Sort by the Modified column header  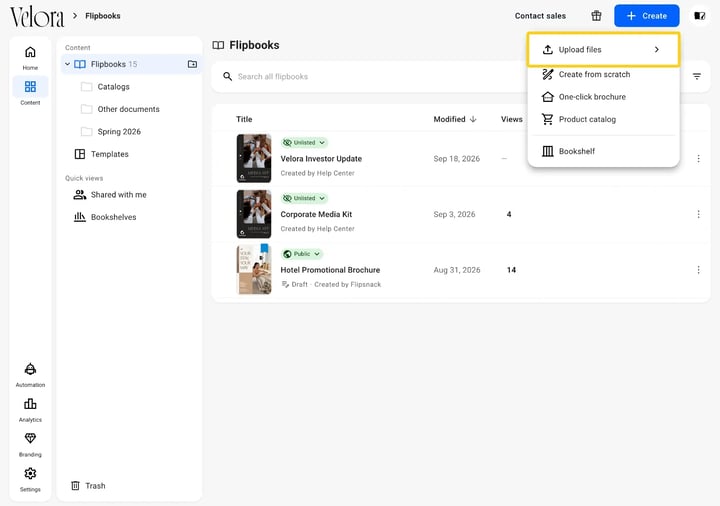pos(449,119)
